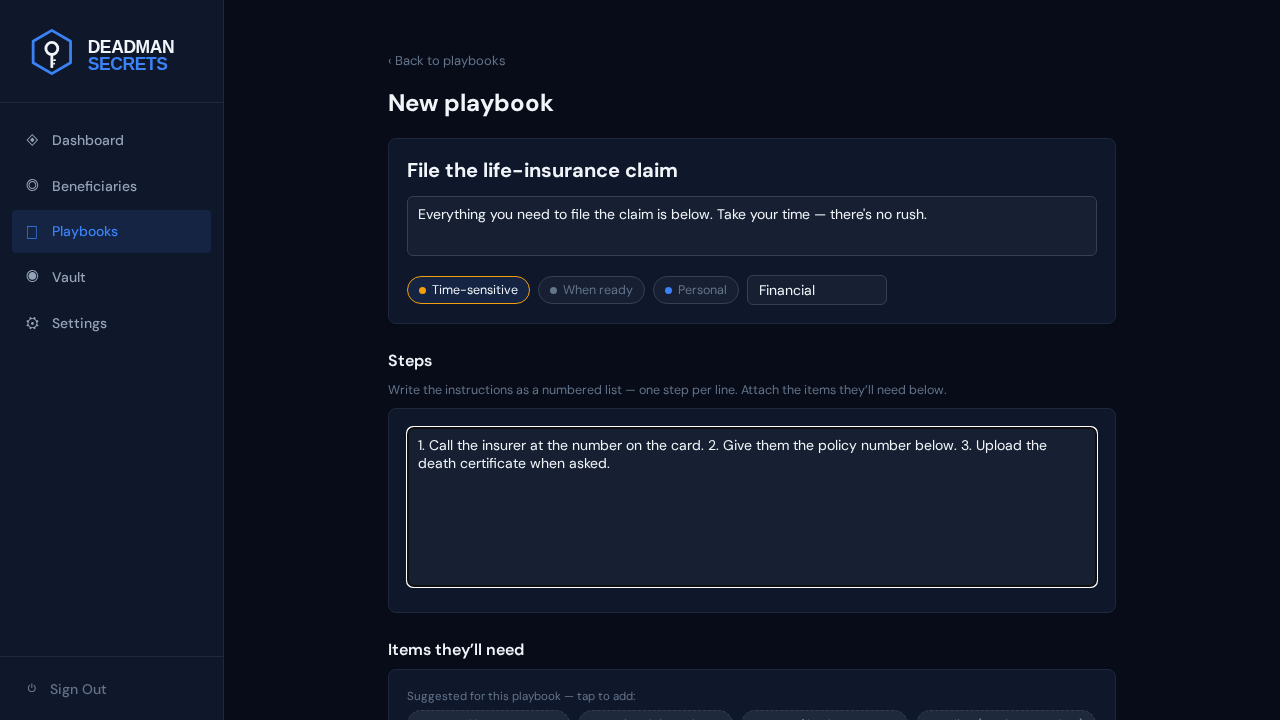Image resolution: width=1280 pixels, height=720 pixels.
Task: Click Sign Out
Action: tap(78, 689)
